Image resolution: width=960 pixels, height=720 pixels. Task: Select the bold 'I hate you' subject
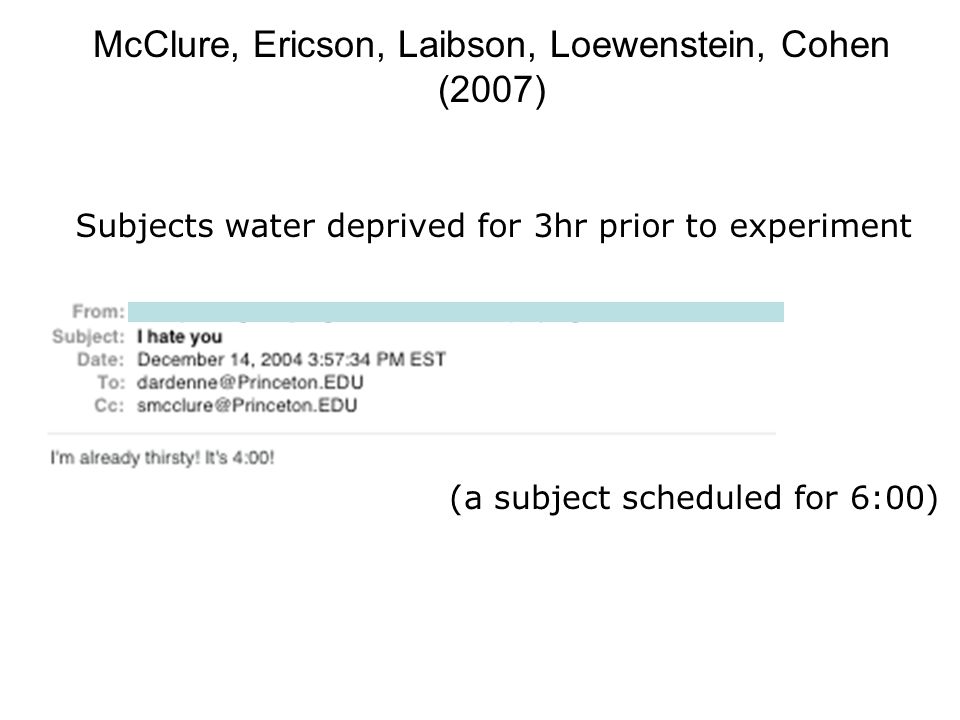tap(179, 337)
